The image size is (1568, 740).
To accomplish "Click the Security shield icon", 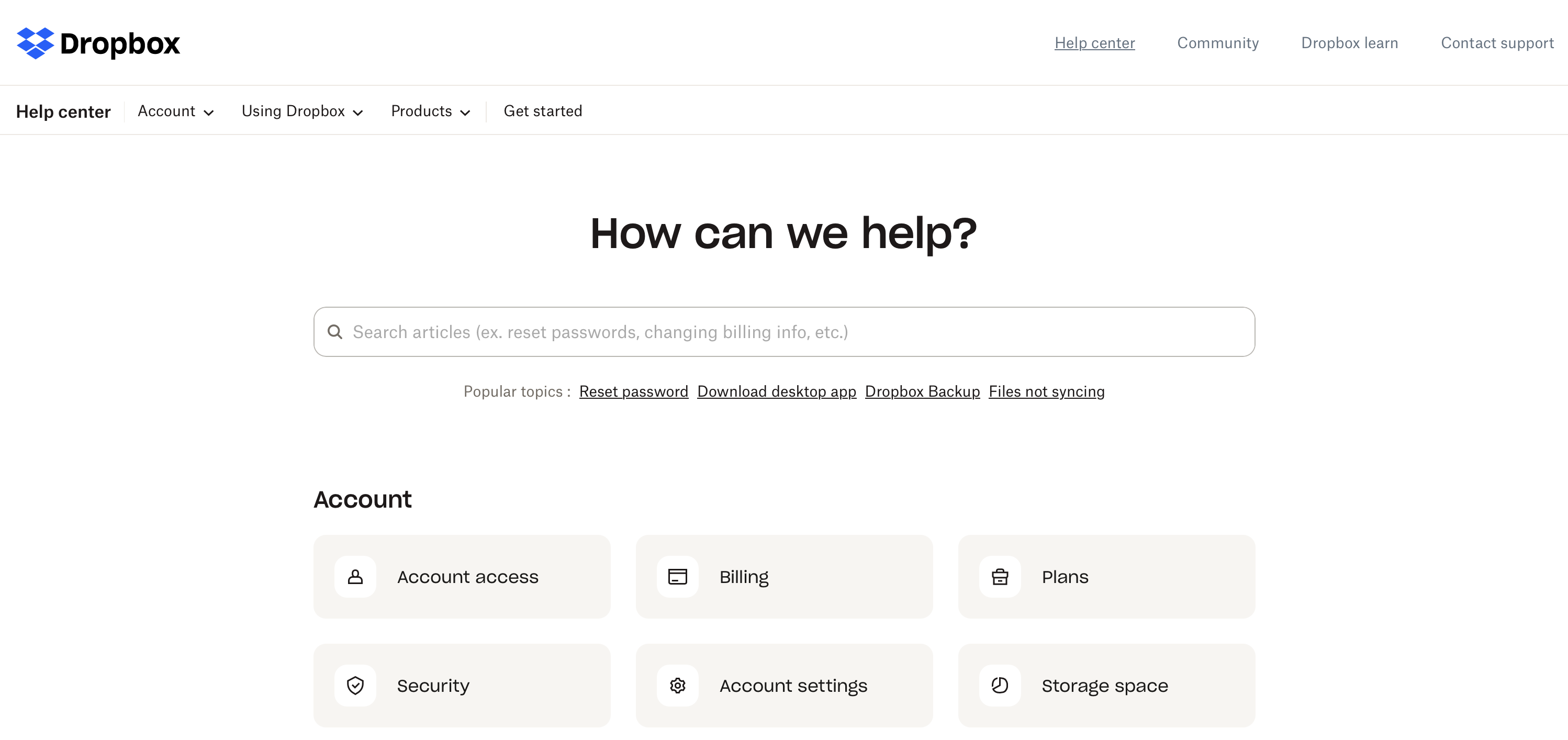I will tap(355, 686).
